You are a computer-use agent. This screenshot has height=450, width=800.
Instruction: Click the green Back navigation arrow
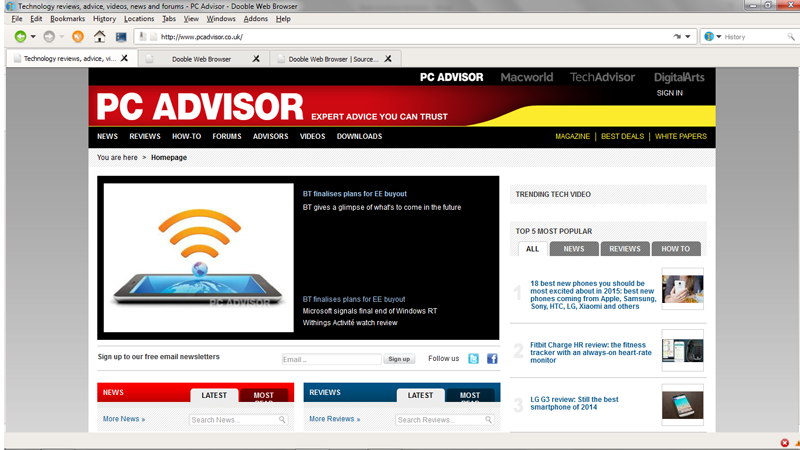point(20,37)
